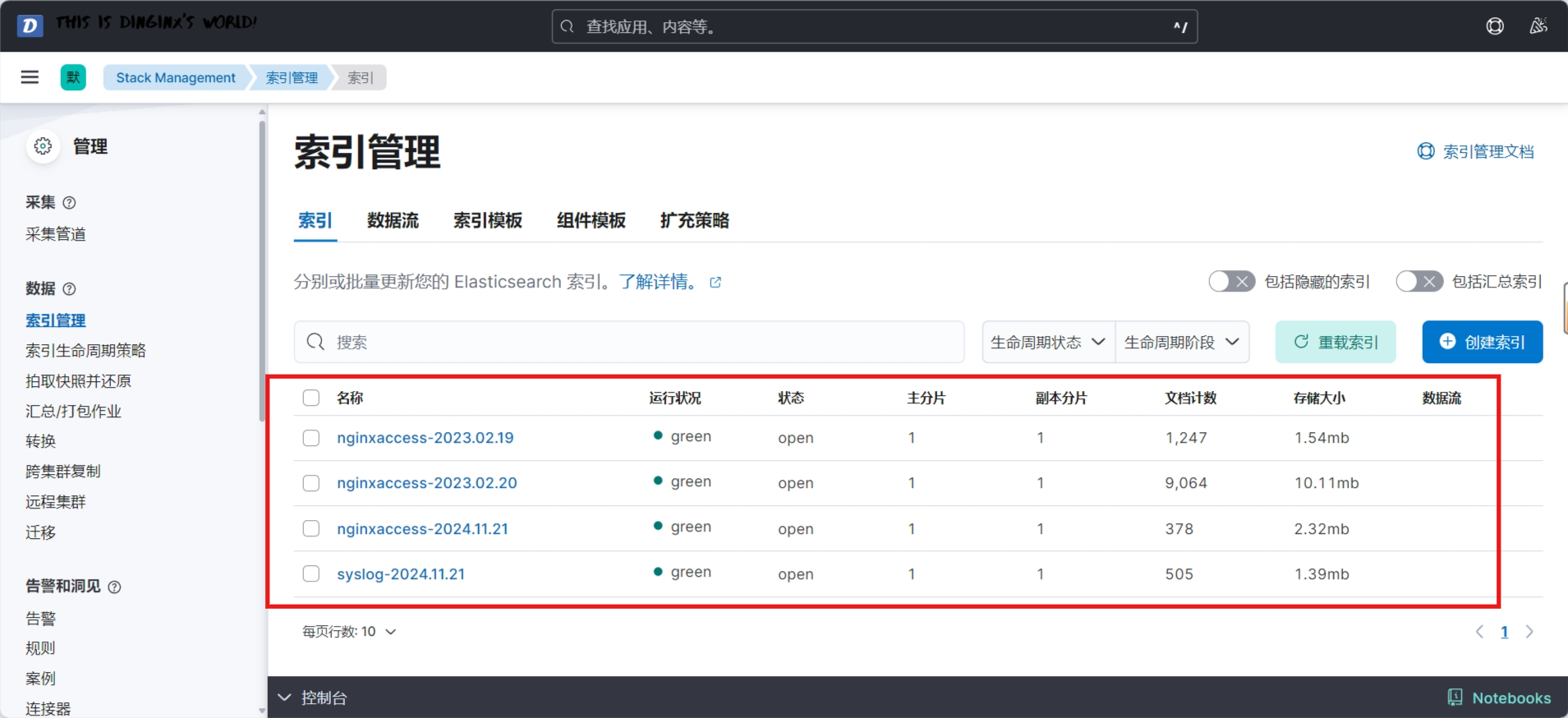The image size is (1568, 718).
Task: Open 告警 in sidebar
Action: tap(40, 619)
